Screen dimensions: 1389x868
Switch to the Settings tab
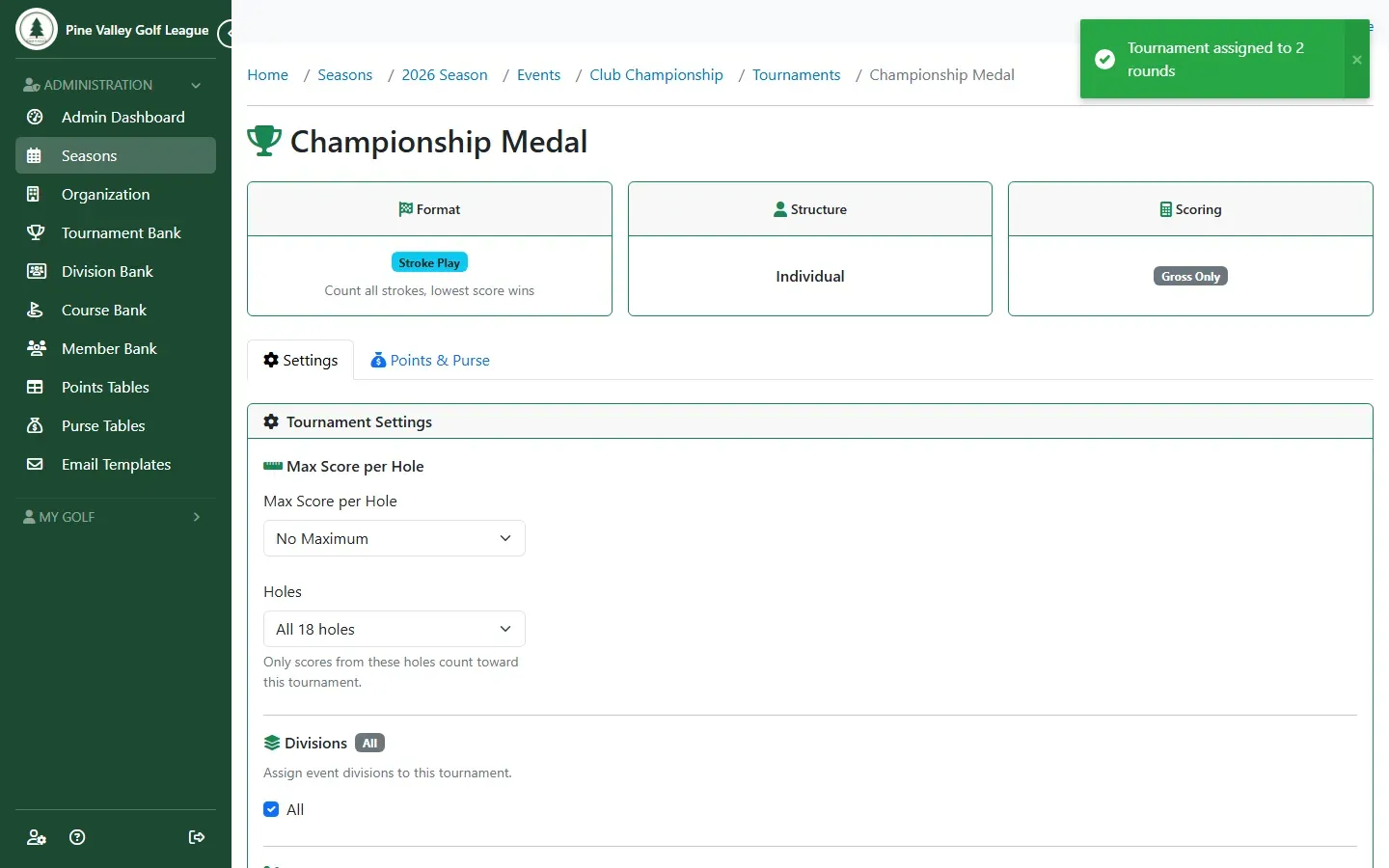301,360
